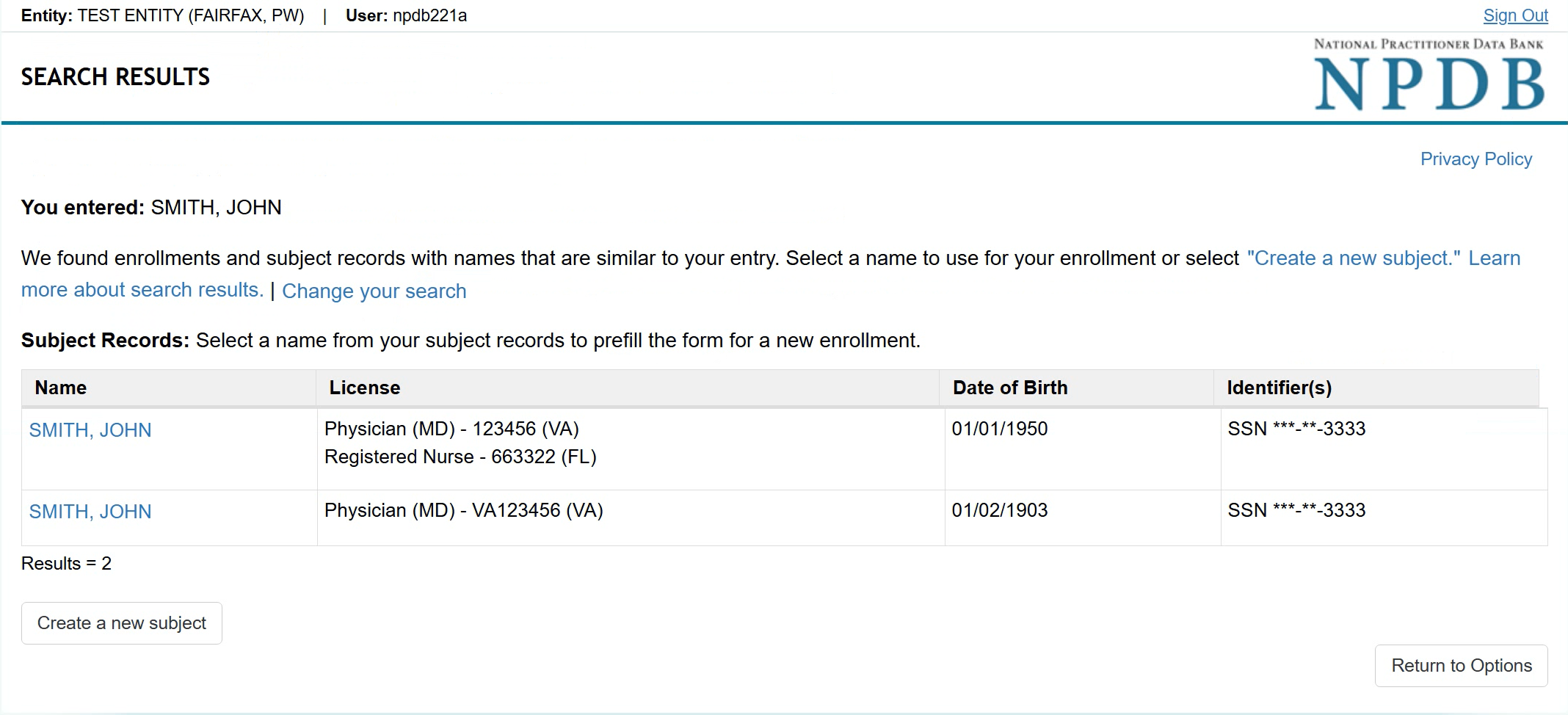Click the Date of Birth column header
Screen dimensions: 1568x715
coord(1010,388)
